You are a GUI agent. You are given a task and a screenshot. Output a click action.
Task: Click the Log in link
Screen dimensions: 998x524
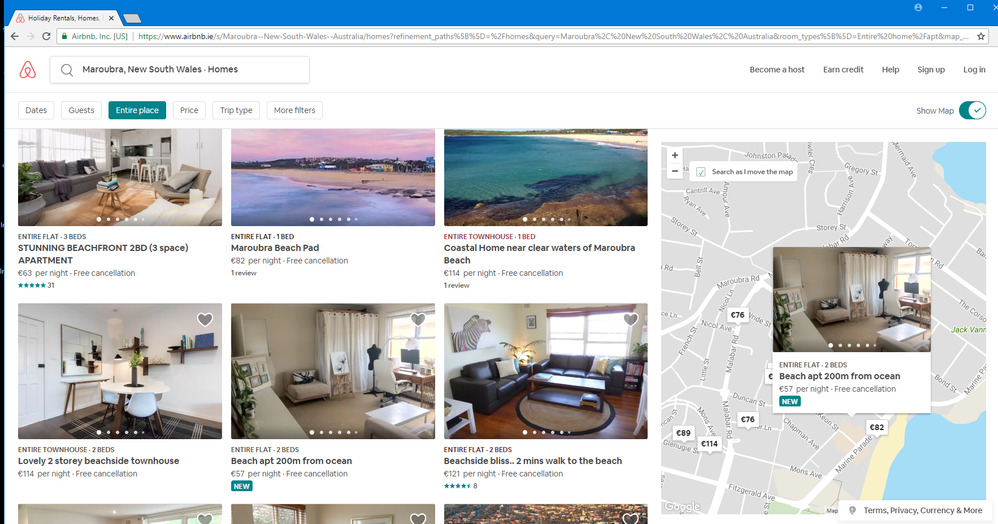[x=974, y=69]
